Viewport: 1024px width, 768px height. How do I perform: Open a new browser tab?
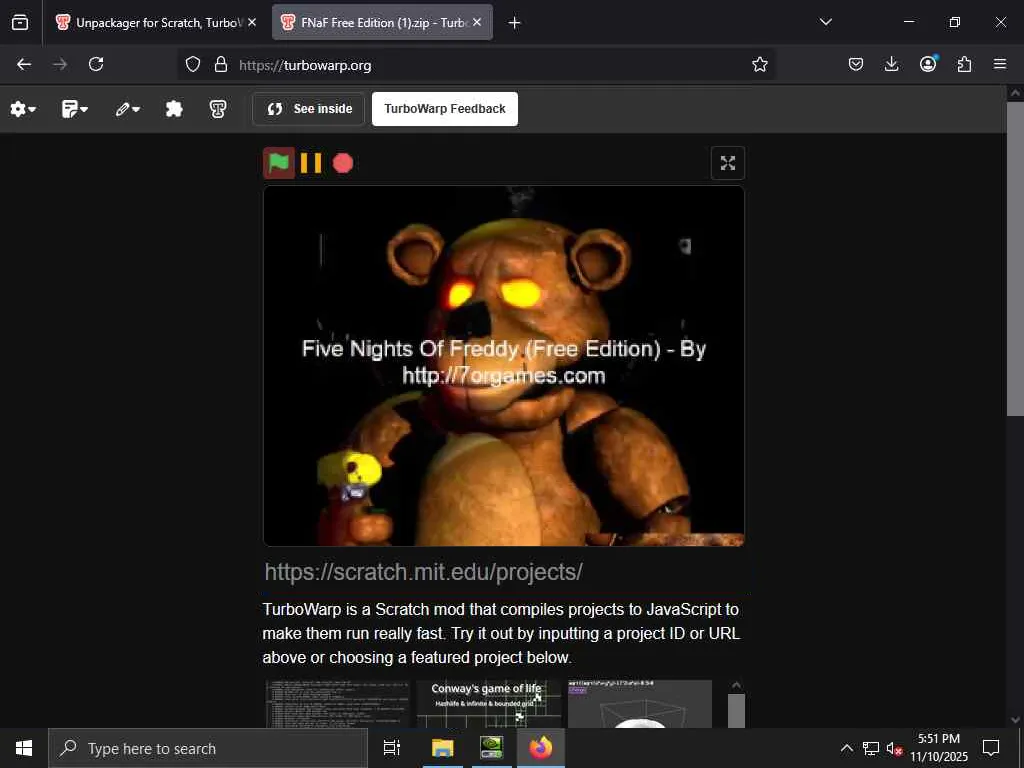tap(515, 23)
